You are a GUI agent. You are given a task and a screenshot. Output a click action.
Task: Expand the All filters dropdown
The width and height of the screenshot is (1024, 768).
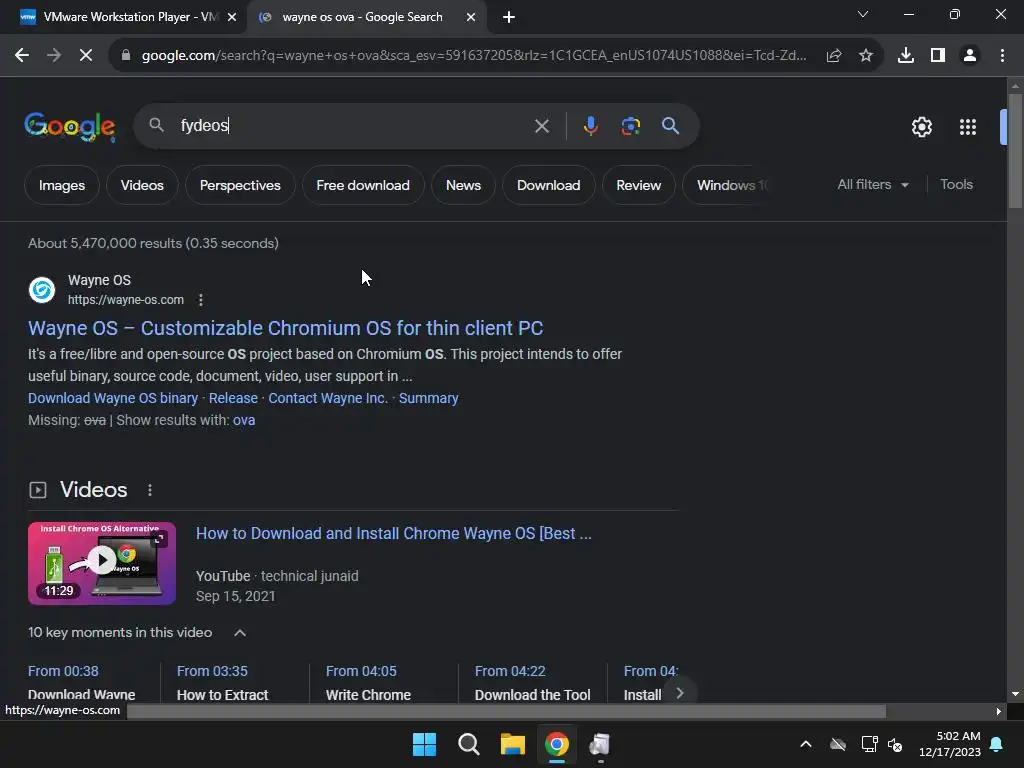click(873, 185)
